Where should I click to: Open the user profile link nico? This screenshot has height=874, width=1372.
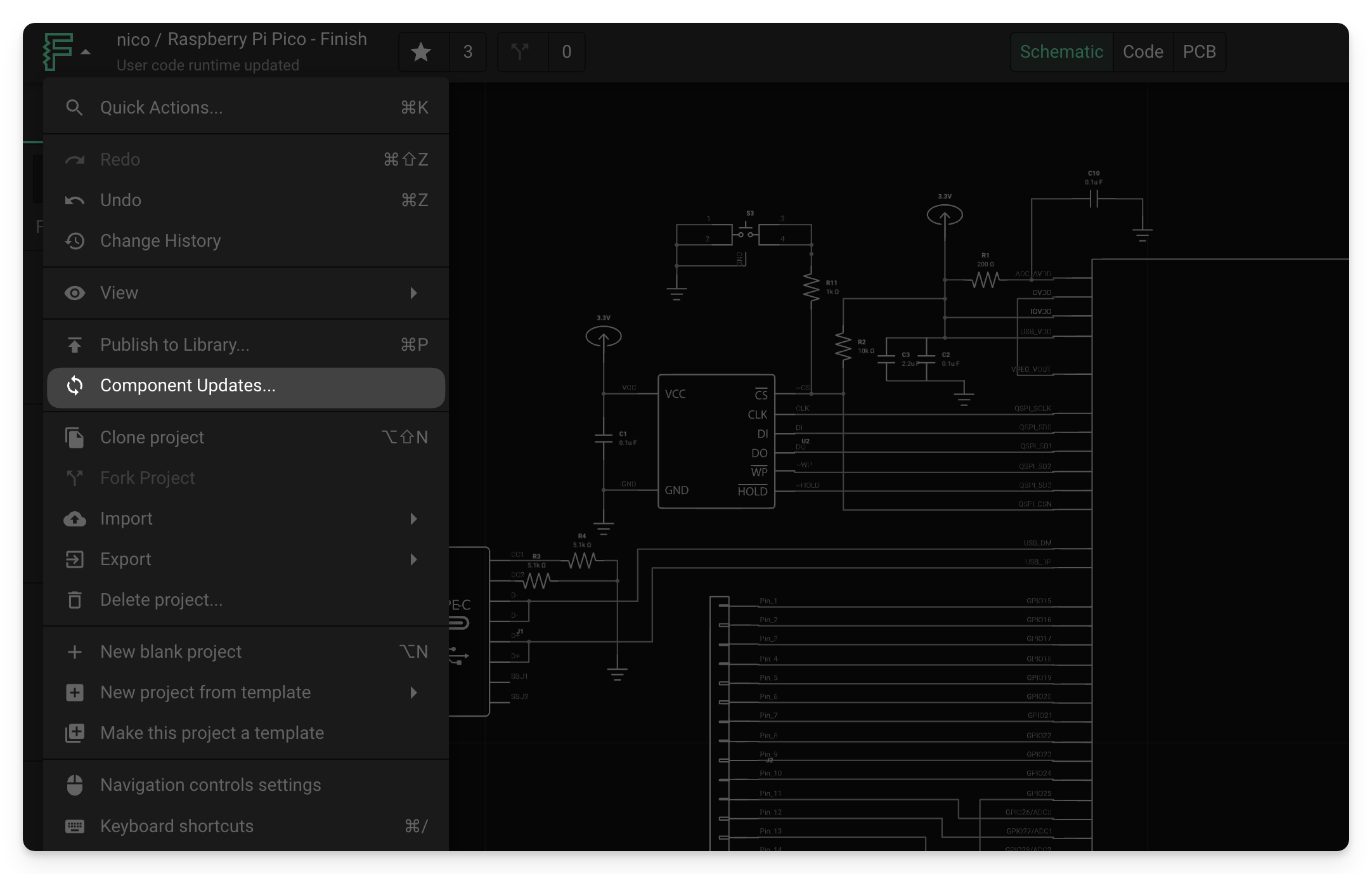click(x=133, y=39)
